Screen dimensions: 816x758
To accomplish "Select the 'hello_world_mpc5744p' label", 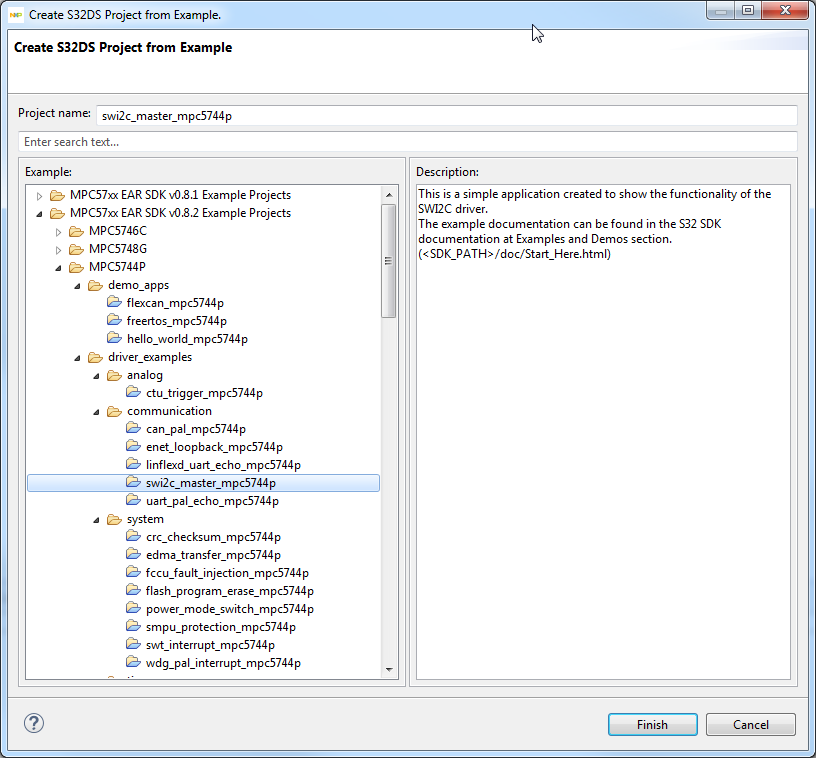I will (187, 339).
